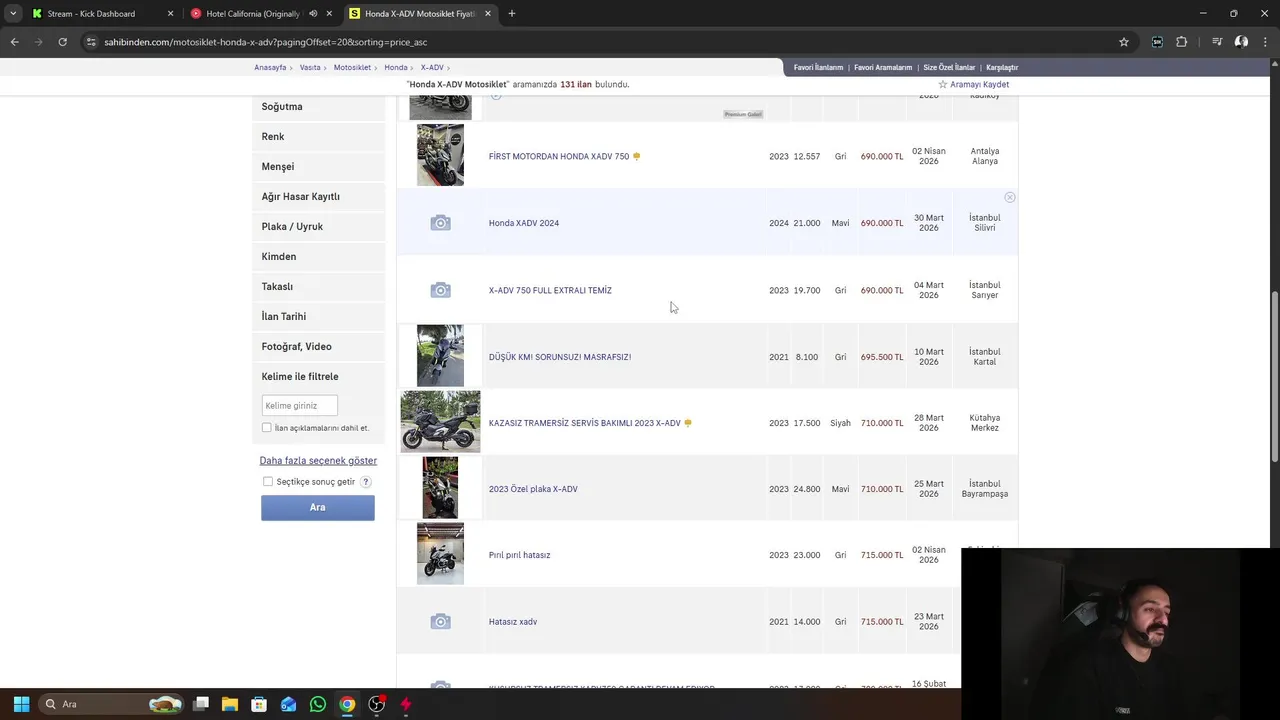Open the Chrome profile avatar

click(1241, 42)
